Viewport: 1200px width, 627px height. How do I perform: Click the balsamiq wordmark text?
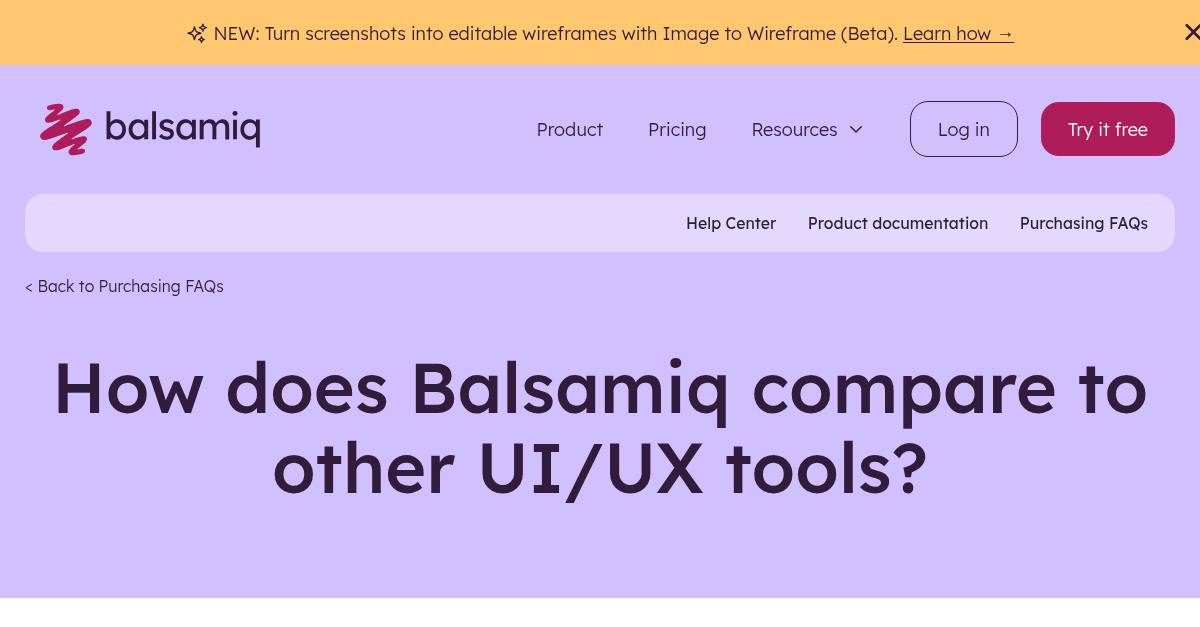point(184,128)
